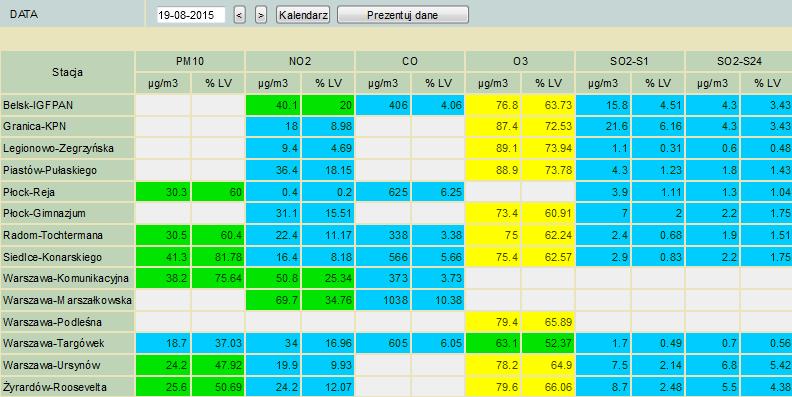
Task: Click the SO2-S24 column header
Action: [x=739, y=61]
